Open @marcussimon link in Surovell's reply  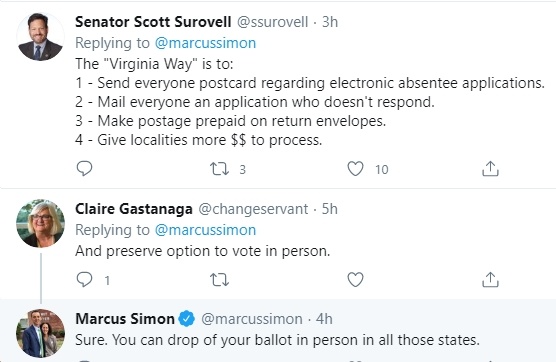click(x=205, y=43)
